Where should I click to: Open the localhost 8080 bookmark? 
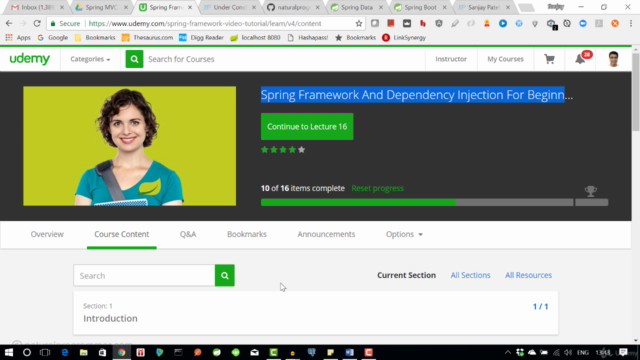pos(255,38)
